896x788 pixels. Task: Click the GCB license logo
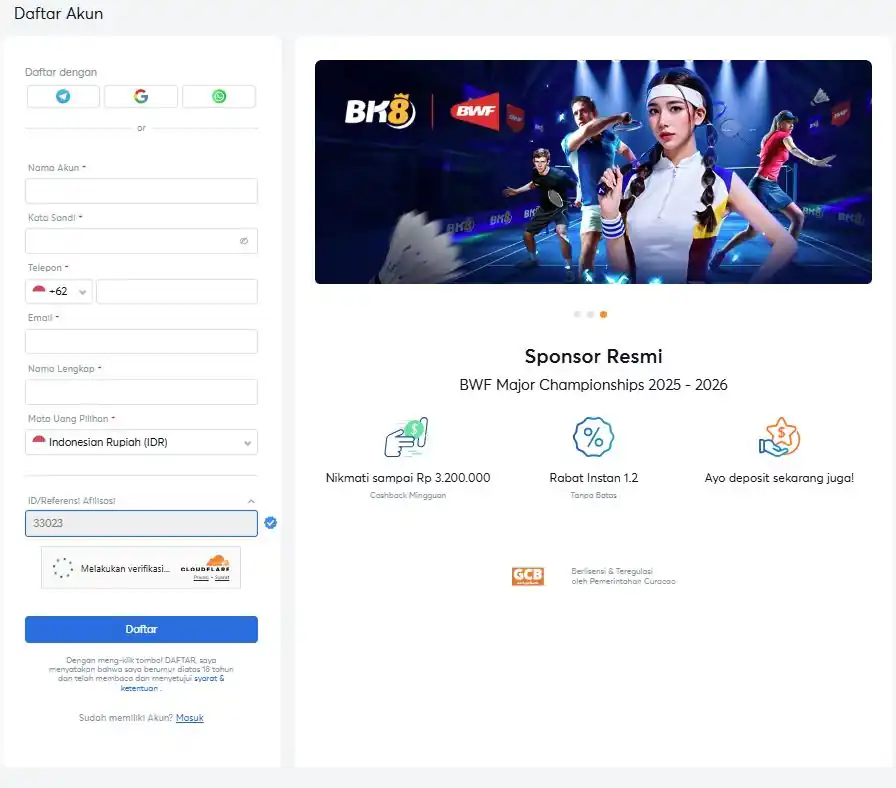[x=527, y=576]
